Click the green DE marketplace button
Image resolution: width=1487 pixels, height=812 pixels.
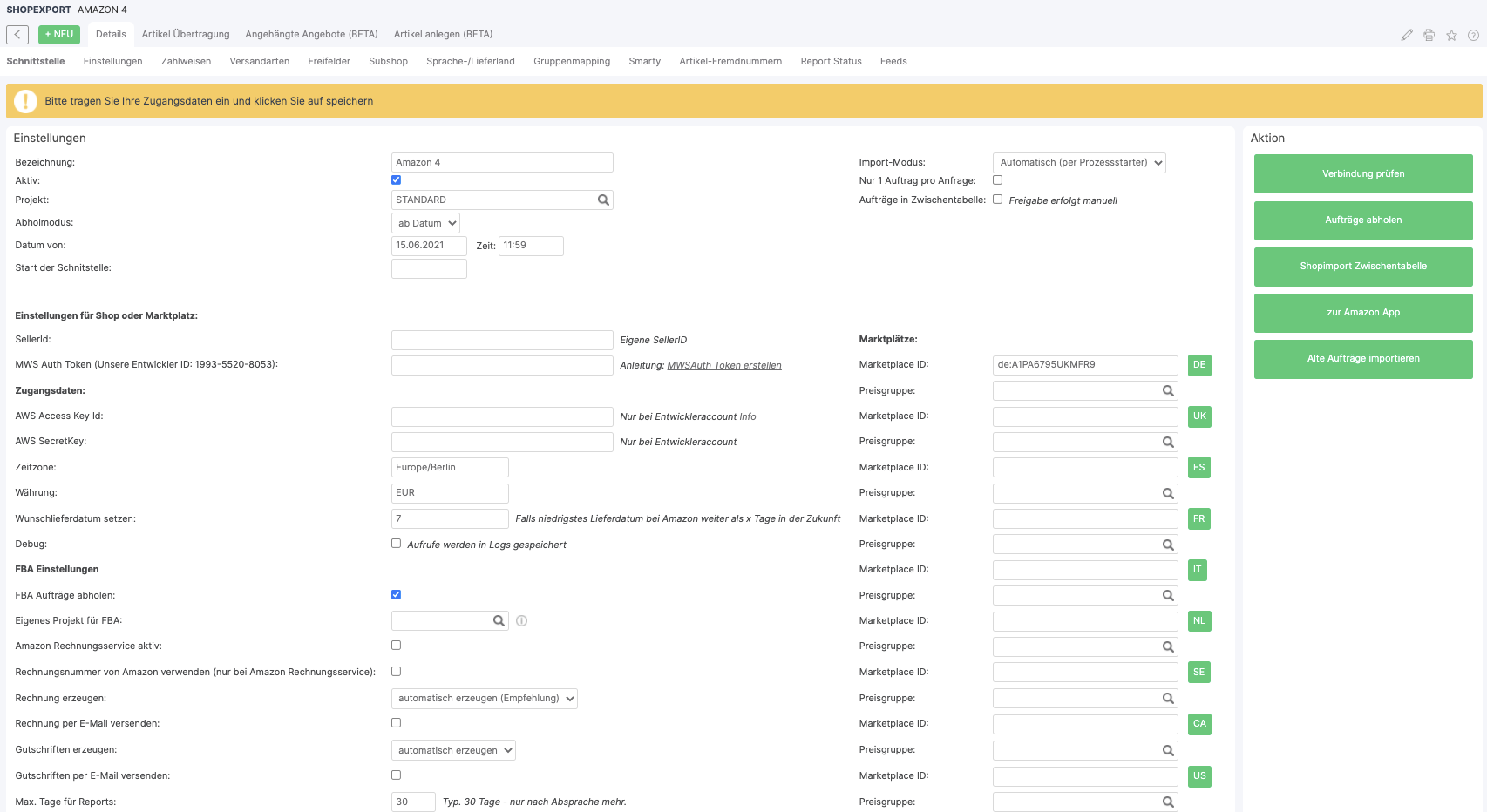[1198, 365]
